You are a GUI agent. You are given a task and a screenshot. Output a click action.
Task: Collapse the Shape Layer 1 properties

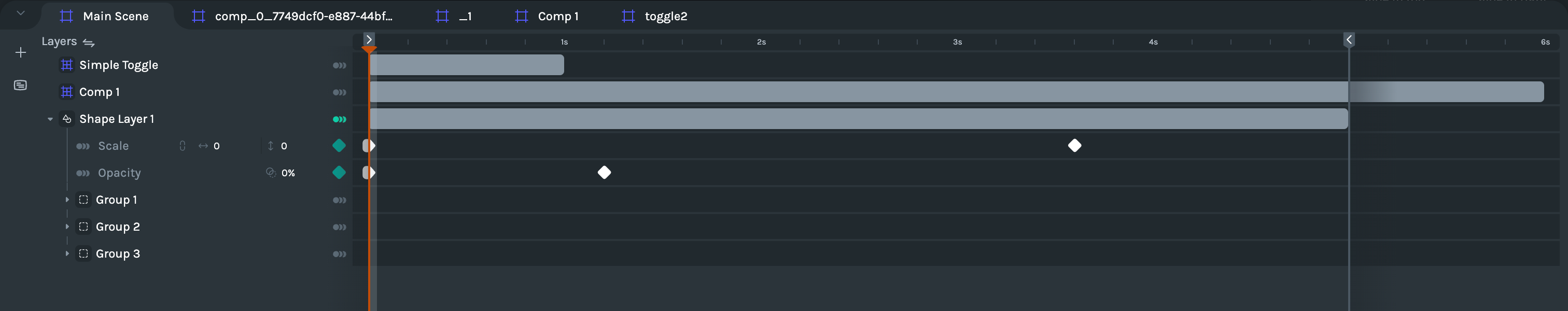tap(50, 119)
